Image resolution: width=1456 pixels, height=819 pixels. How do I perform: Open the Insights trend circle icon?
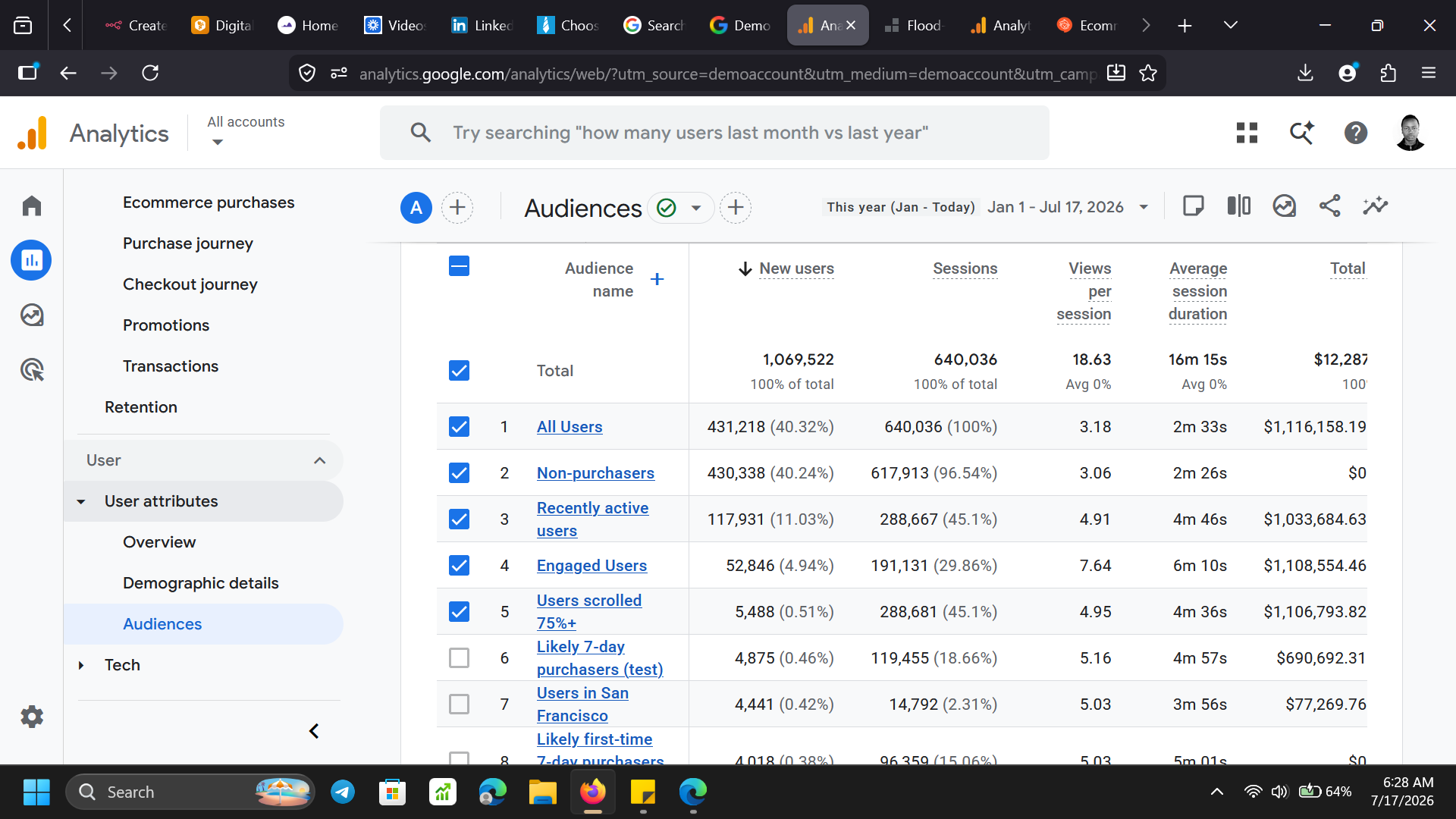click(1285, 206)
